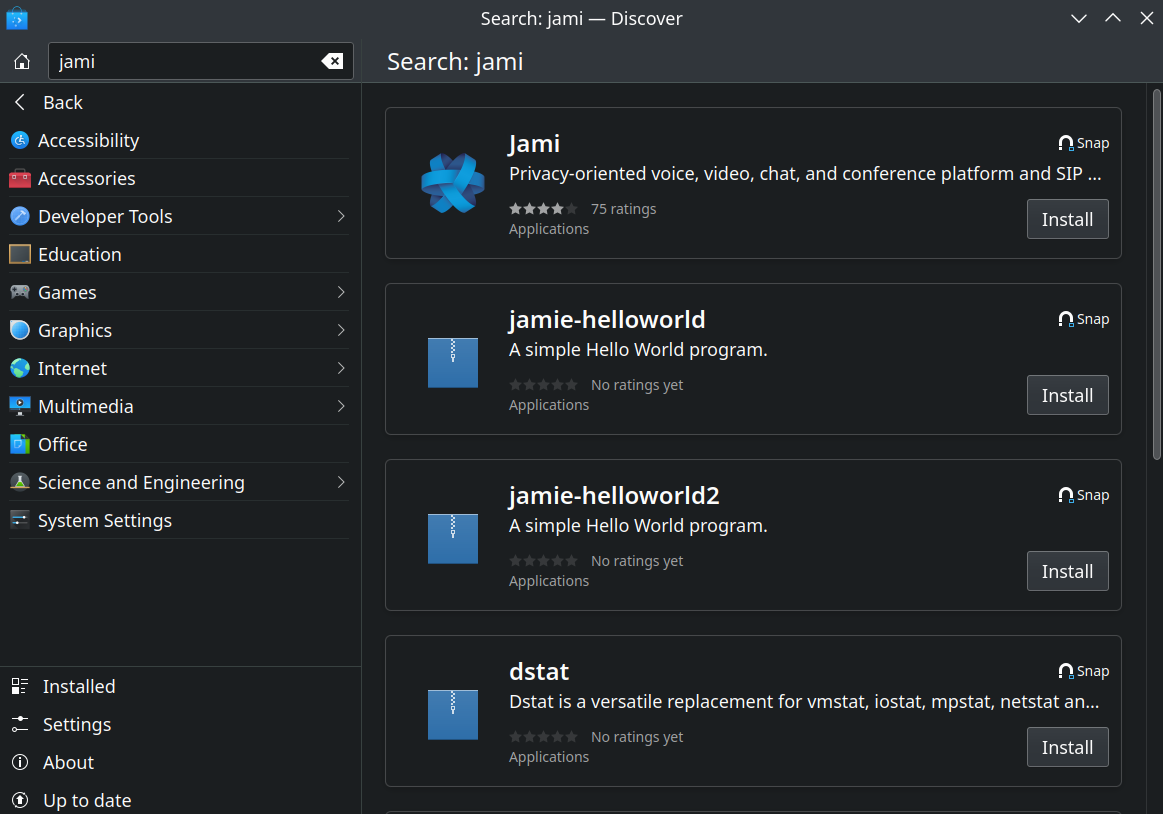Click the Jami star rating
This screenshot has width=1163, height=814.
tap(543, 209)
